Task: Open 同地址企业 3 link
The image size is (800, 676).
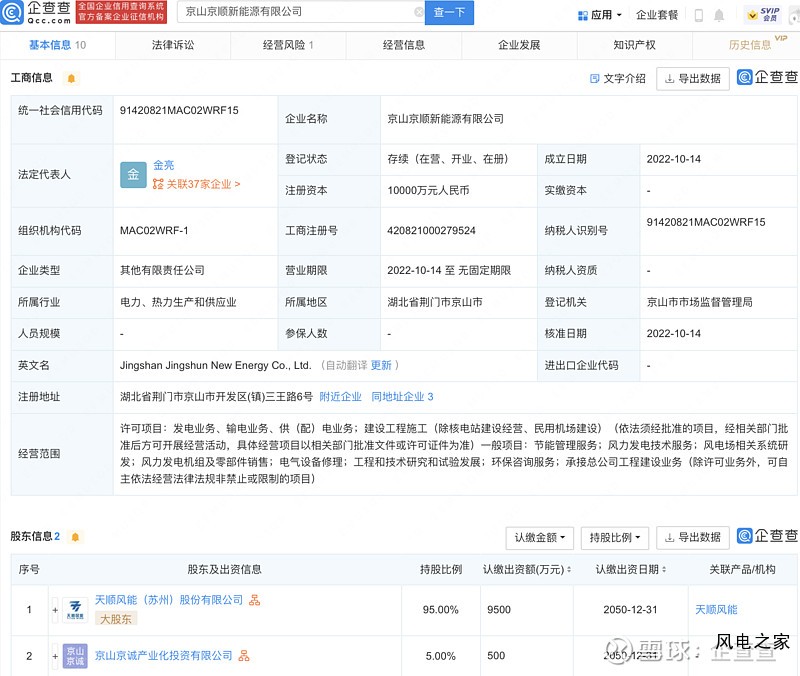Action: point(403,397)
